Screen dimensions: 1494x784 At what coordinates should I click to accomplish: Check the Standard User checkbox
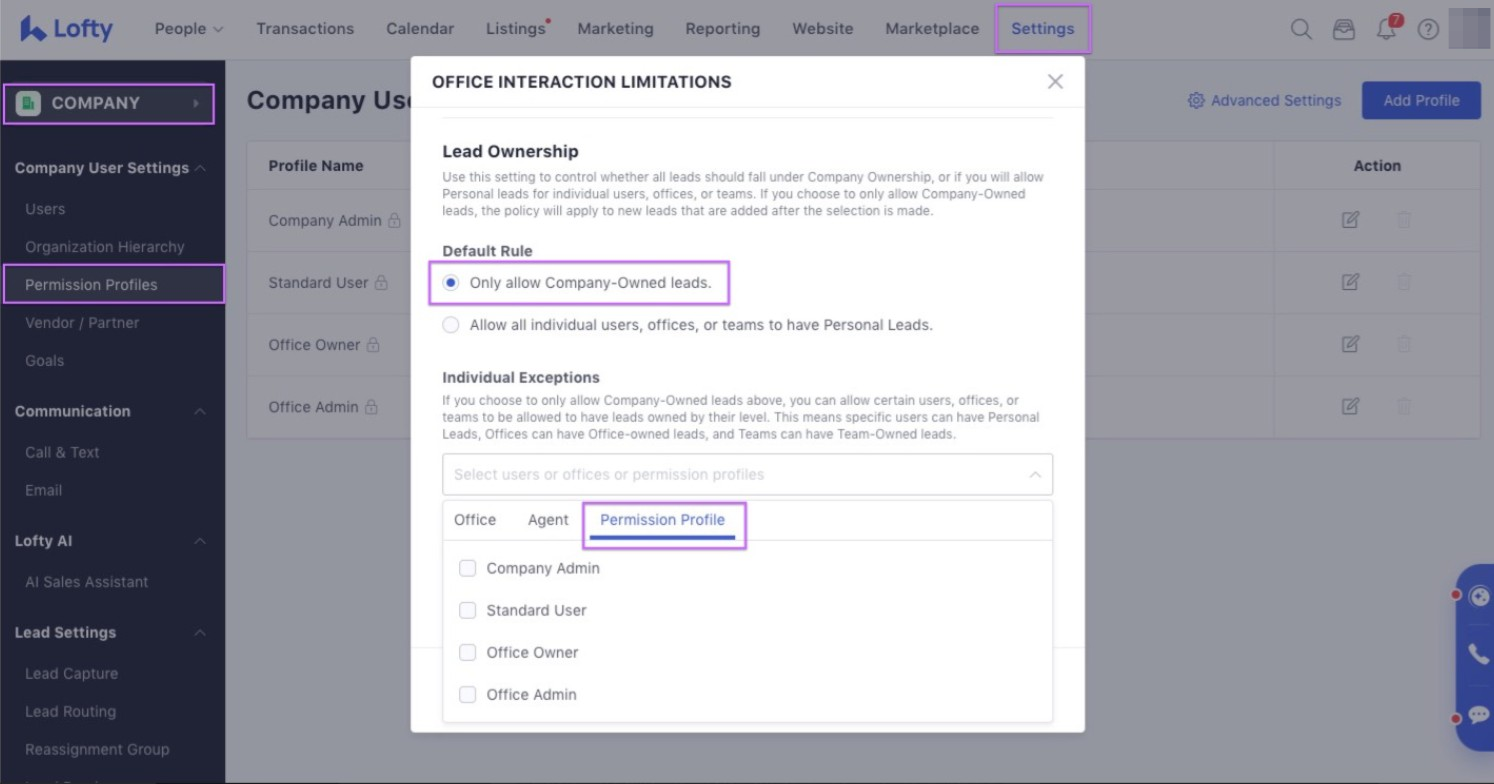point(467,610)
